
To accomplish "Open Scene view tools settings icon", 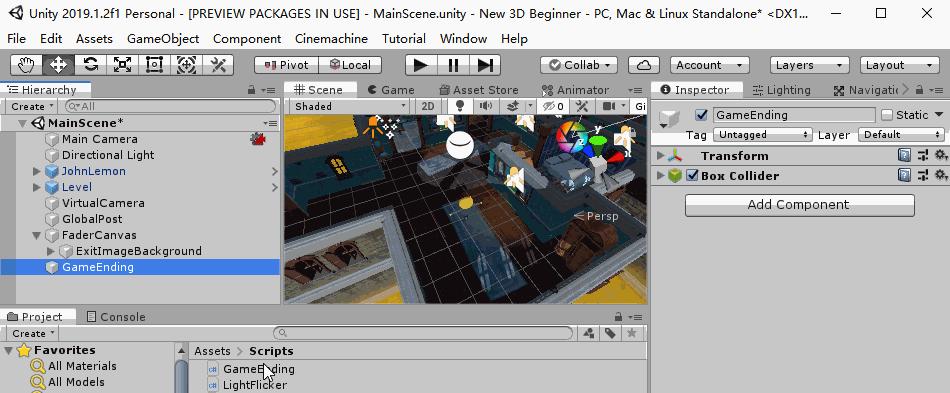I will coord(582,107).
